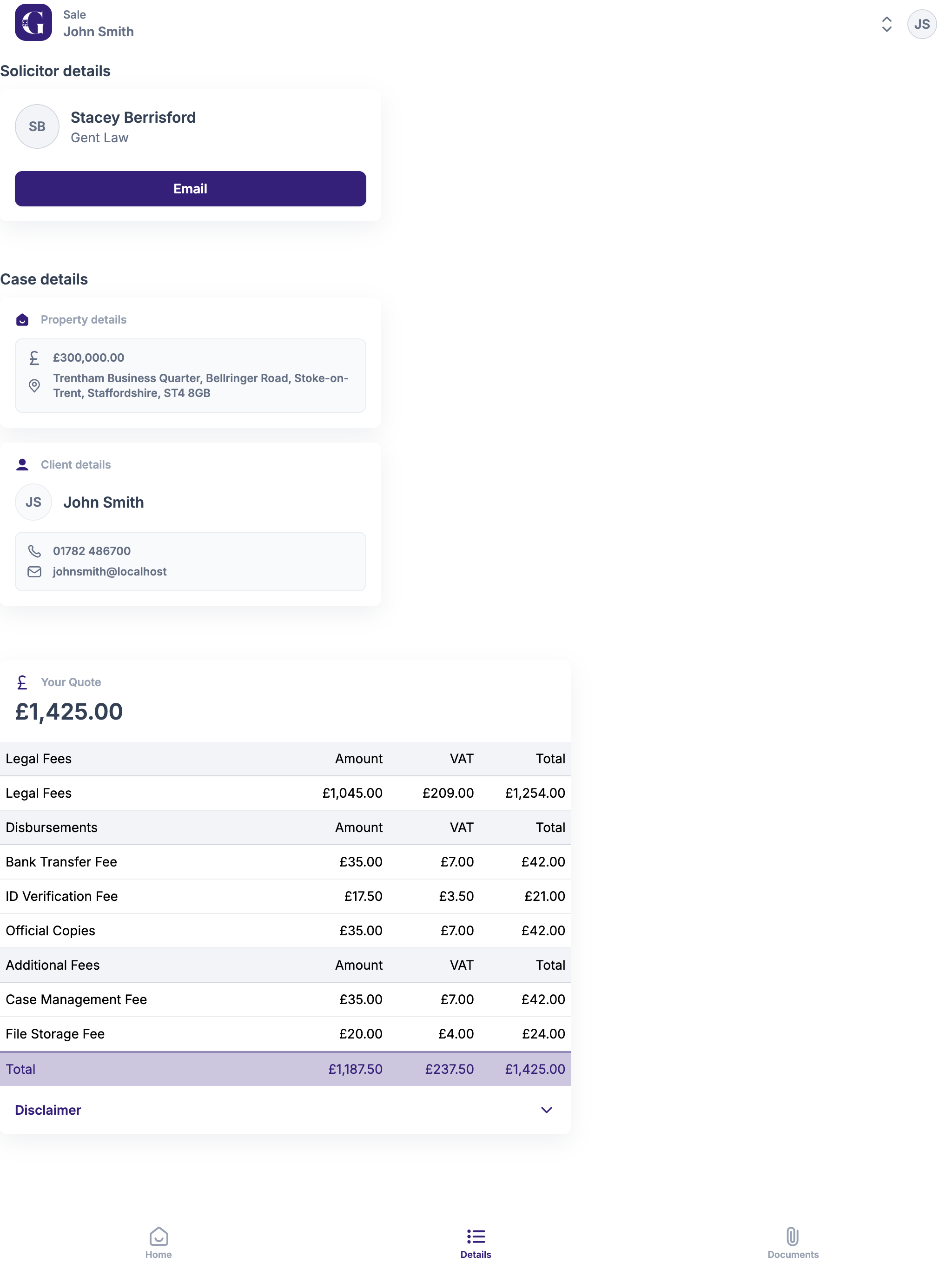
Task: Click the Legal Fees amount £1,045.00
Action: (x=352, y=794)
